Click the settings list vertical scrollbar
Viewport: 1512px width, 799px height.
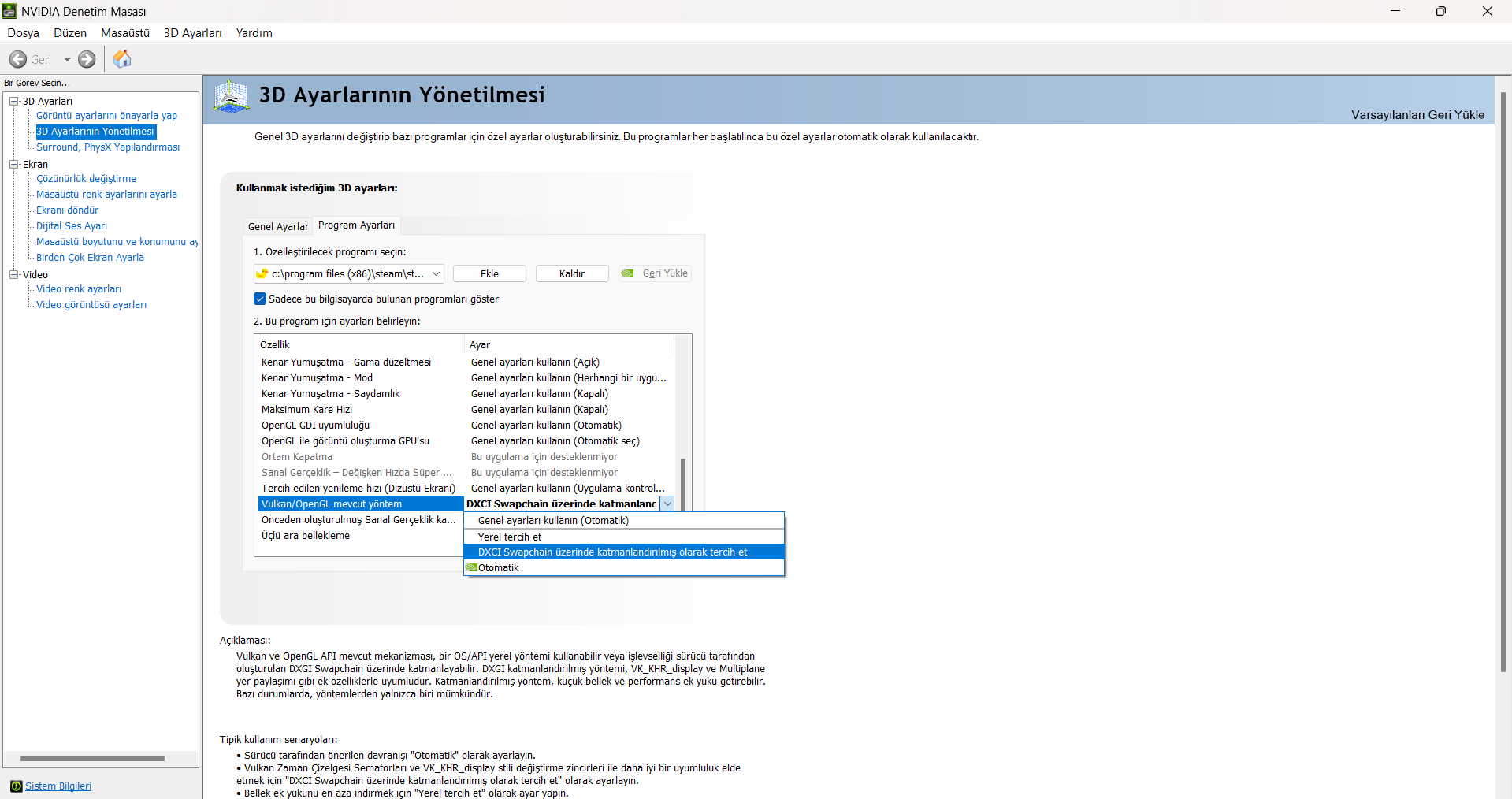[x=683, y=445]
